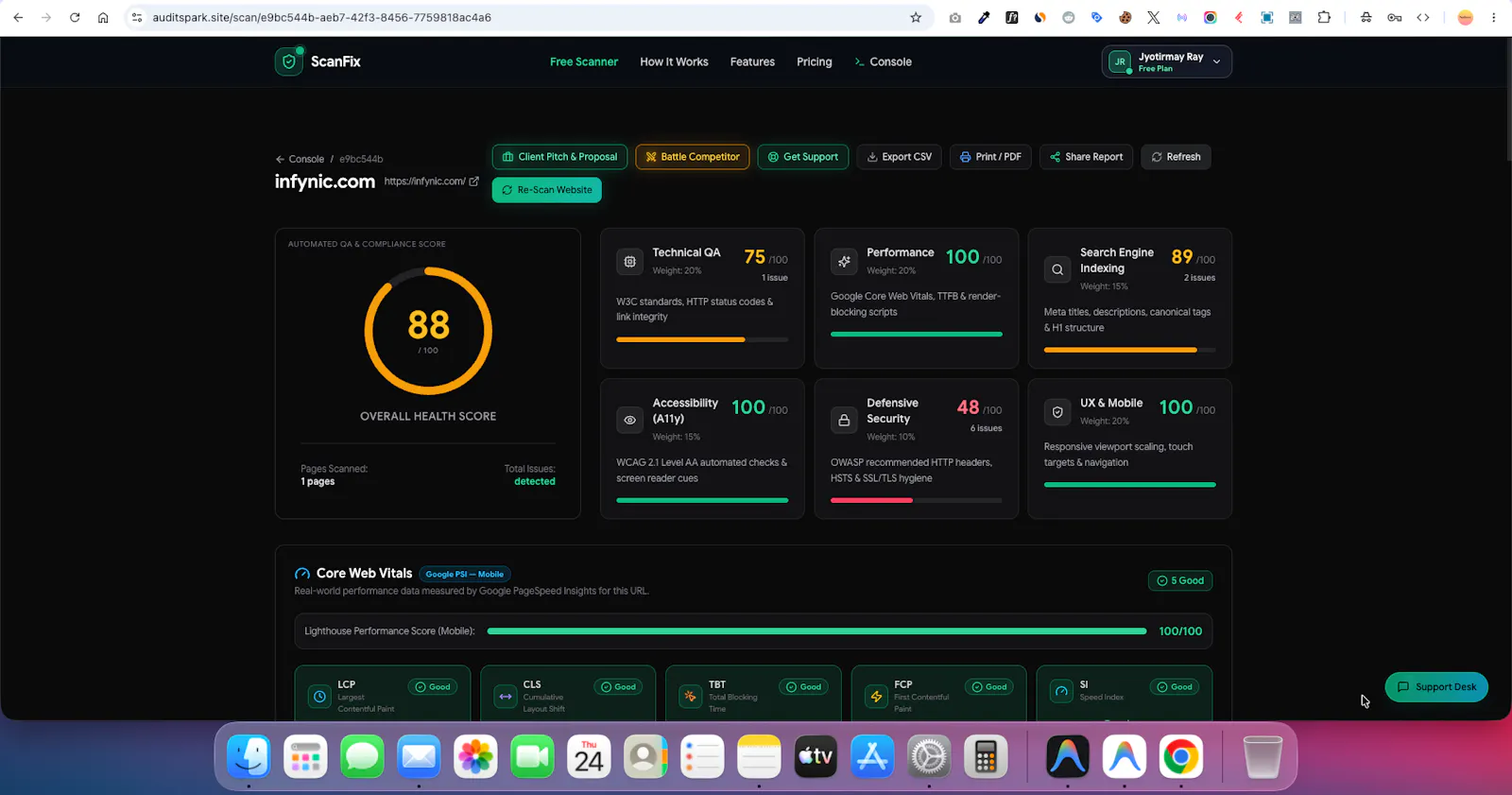Click the FCP lightning bolt icon
Viewport: 1512px width, 795px height.
click(876, 697)
